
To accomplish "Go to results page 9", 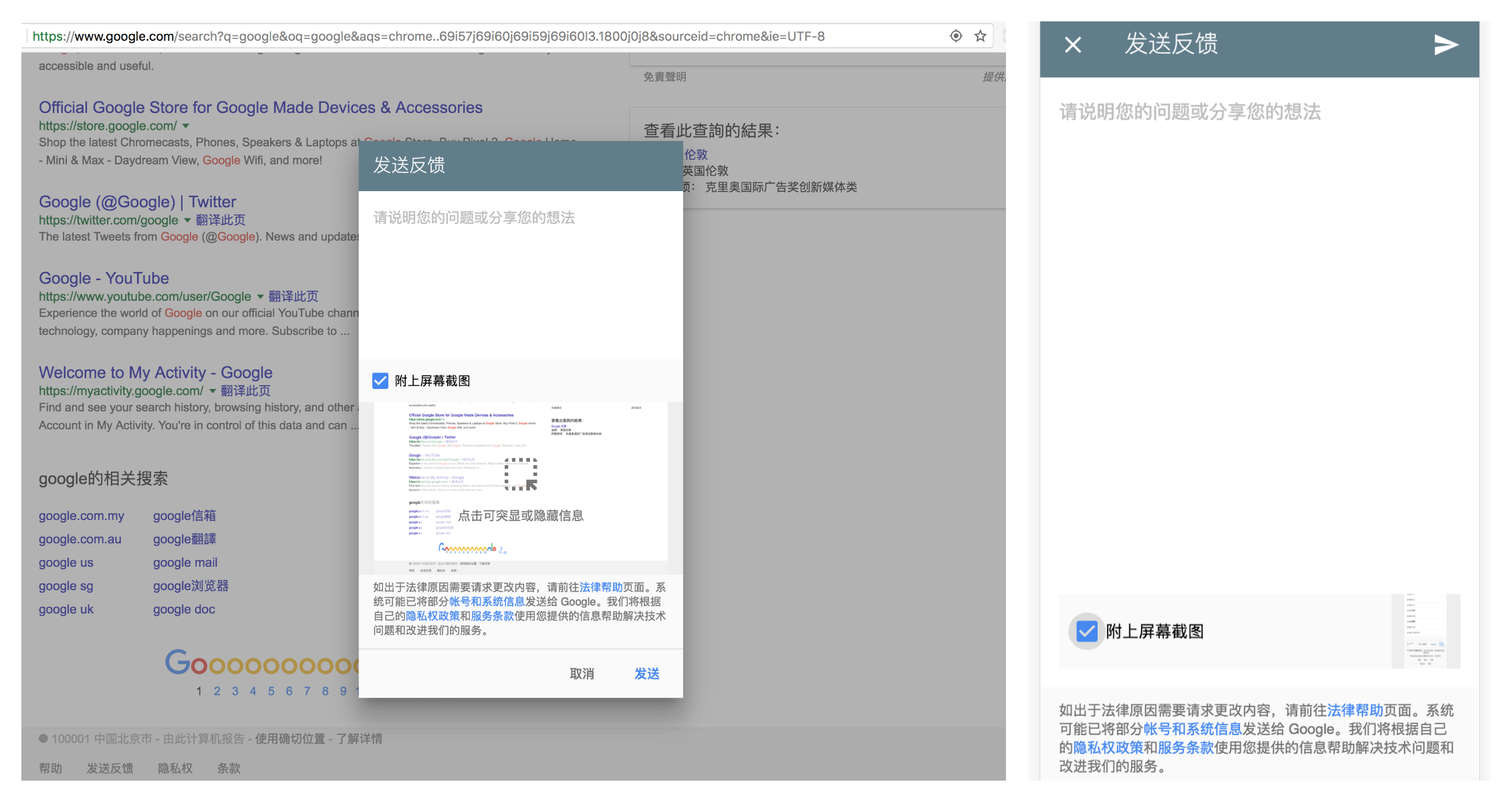I will tap(344, 691).
